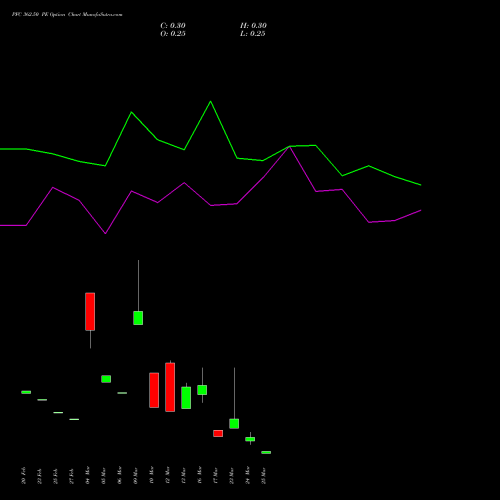Click the '04 Mar' date axis label
Viewport: 500px width, 500px height.
pyautogui.click(x=87, y=475)
